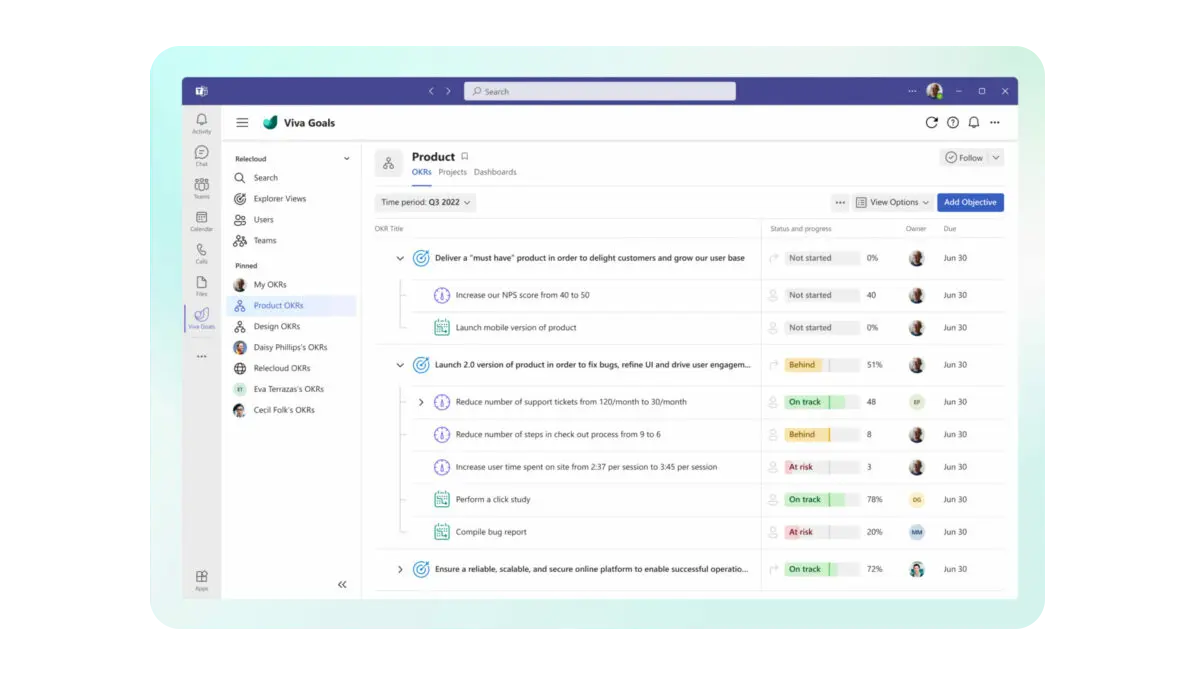
Task: Click the refresh icon in Viva Goals header
Action: coord(931,123)
